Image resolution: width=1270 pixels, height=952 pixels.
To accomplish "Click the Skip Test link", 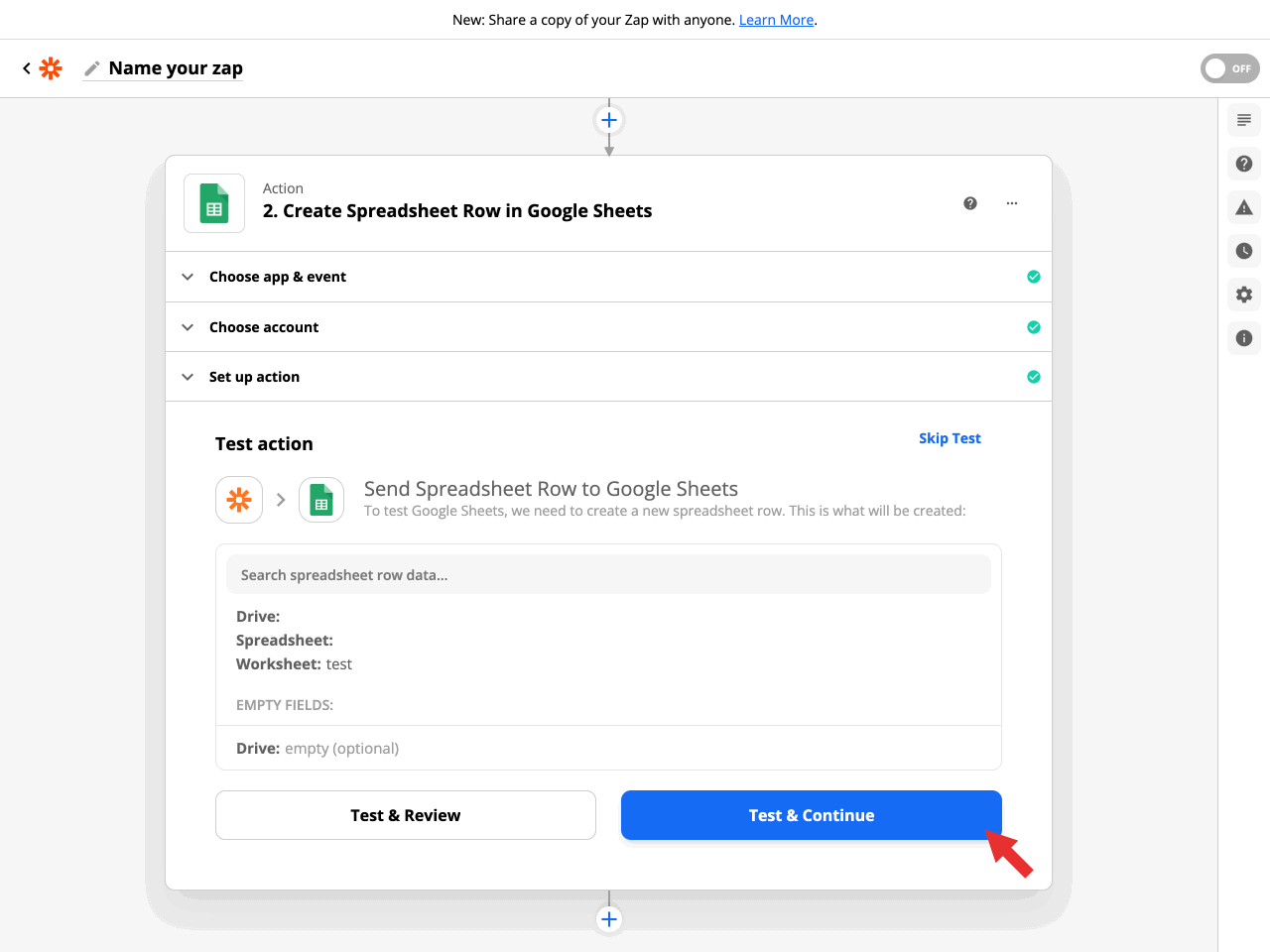I will click(950, 438).
